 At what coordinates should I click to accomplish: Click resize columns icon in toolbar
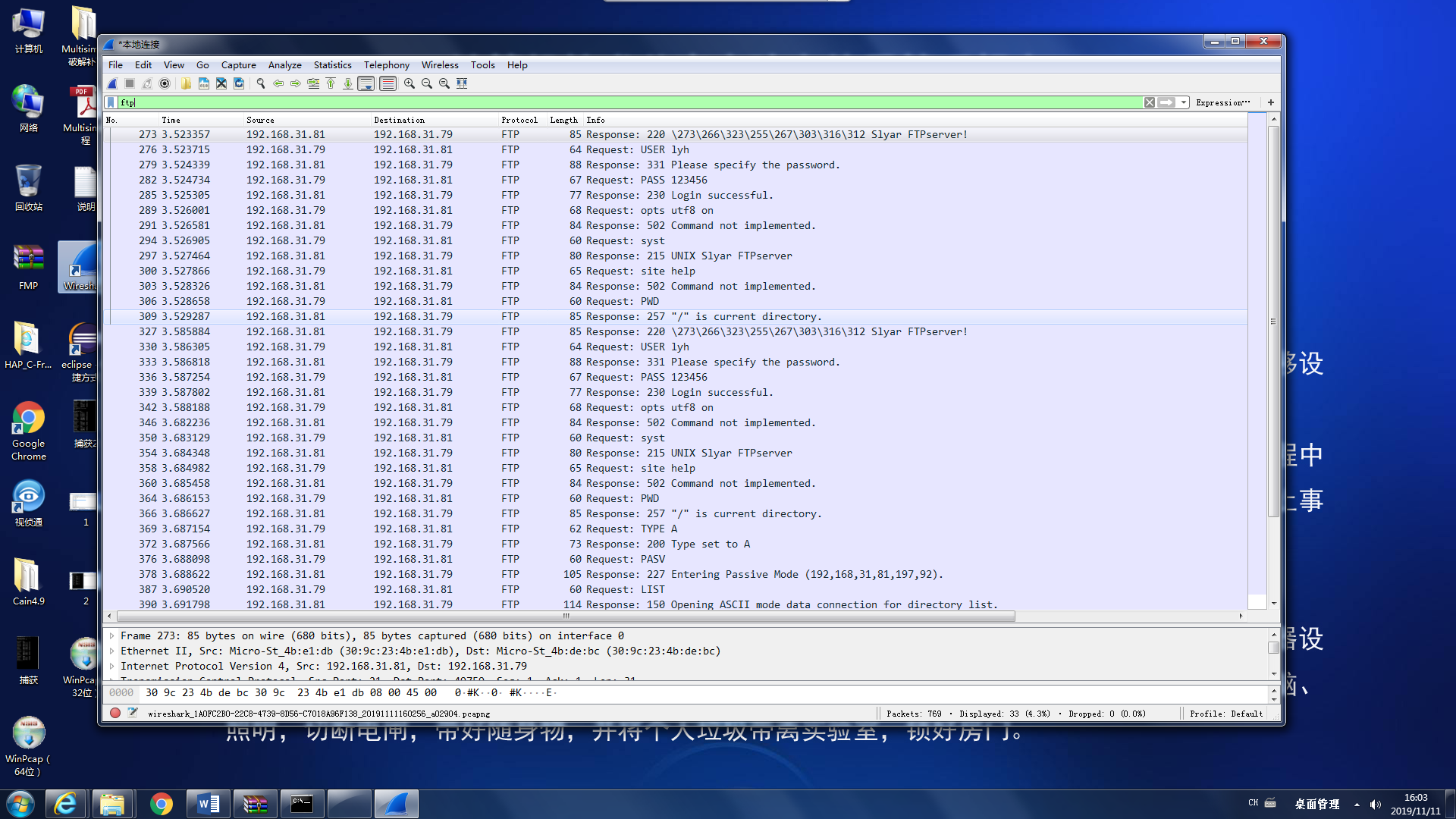pos(462,83)
